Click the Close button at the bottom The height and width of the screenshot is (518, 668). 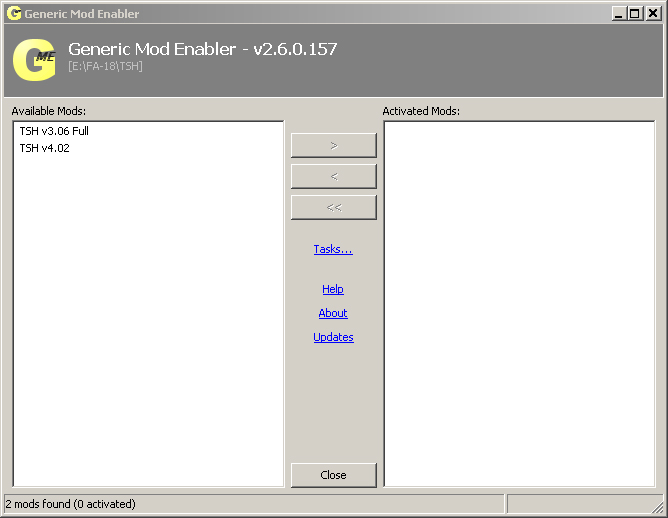[333, 475]
